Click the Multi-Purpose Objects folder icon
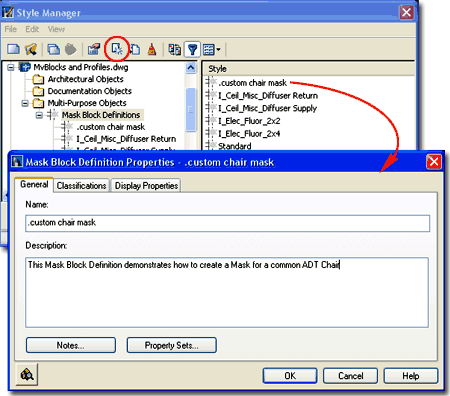This screenshot has height=396, width=450. 38,103
